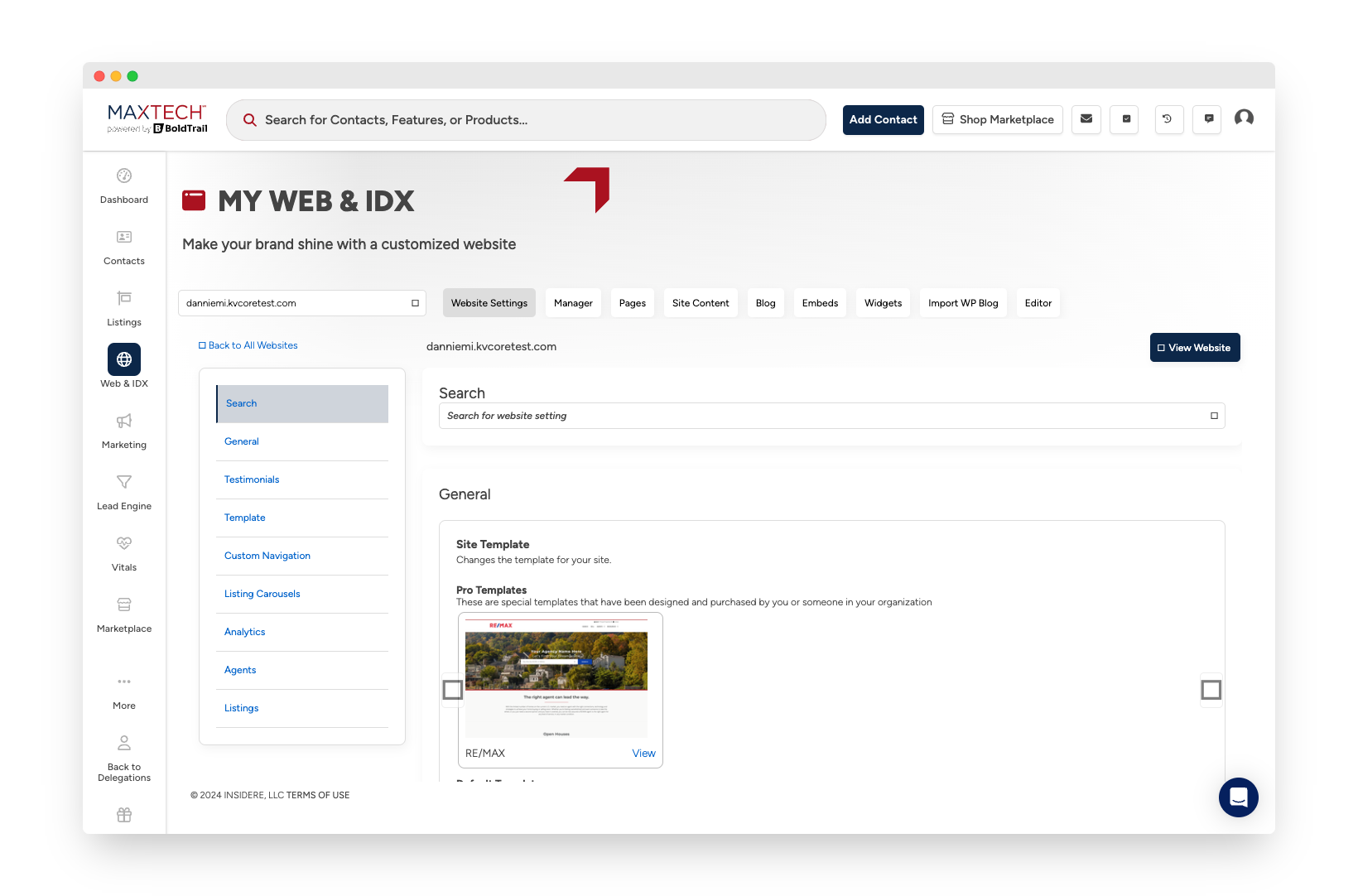
Task: Open the Dashboard icon in sidebar
Action: click(x=124, y=176)
